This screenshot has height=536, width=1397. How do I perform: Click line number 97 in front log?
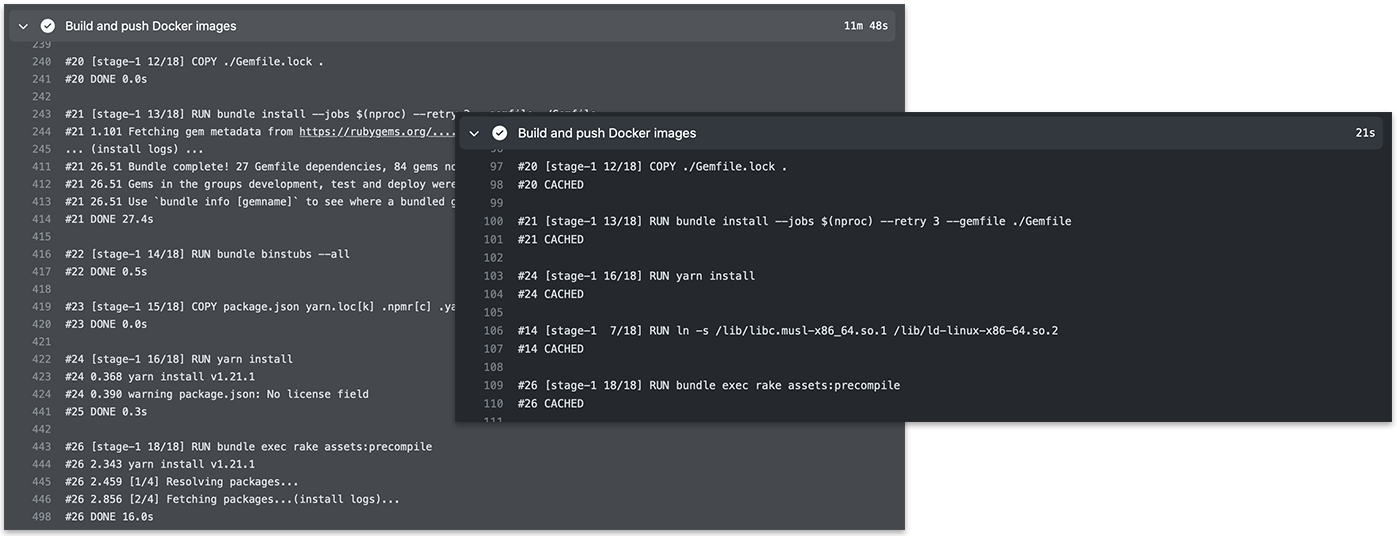[x=496, y=166]
